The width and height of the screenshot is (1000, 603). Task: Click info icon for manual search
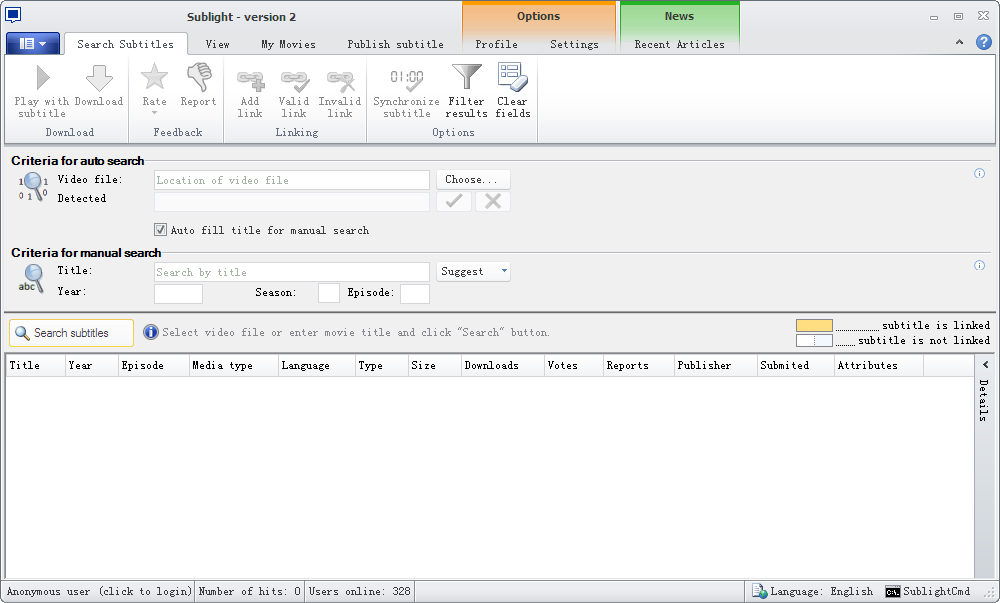click(980, 265)
